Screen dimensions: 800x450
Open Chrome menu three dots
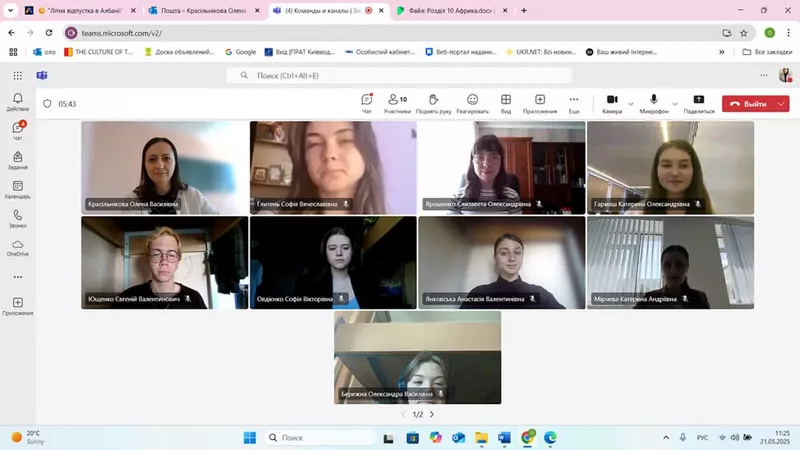click(788, 33)
